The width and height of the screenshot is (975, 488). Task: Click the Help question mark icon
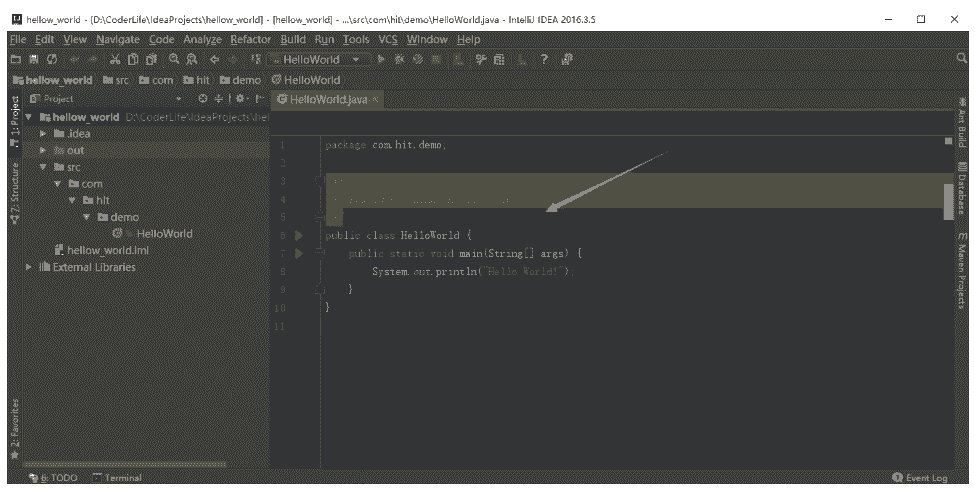pos(544,60)
